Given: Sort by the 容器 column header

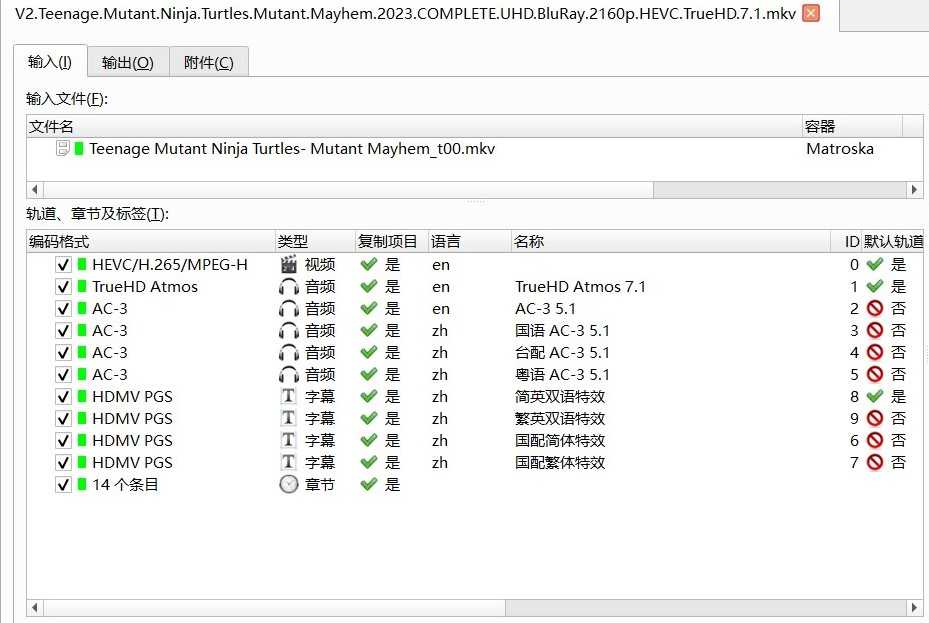Looking at the screenshot, I should [852, 126].
